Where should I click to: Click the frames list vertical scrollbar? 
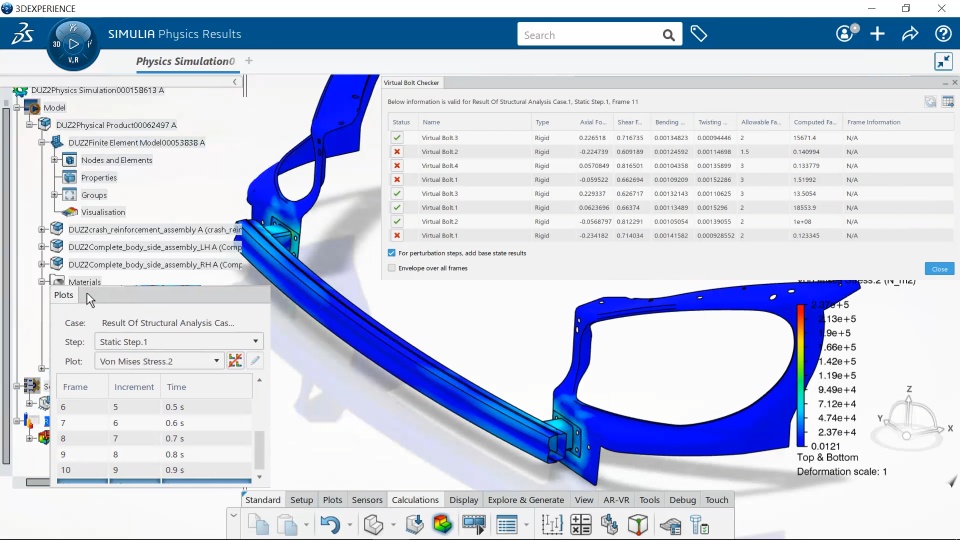point(259,449)
